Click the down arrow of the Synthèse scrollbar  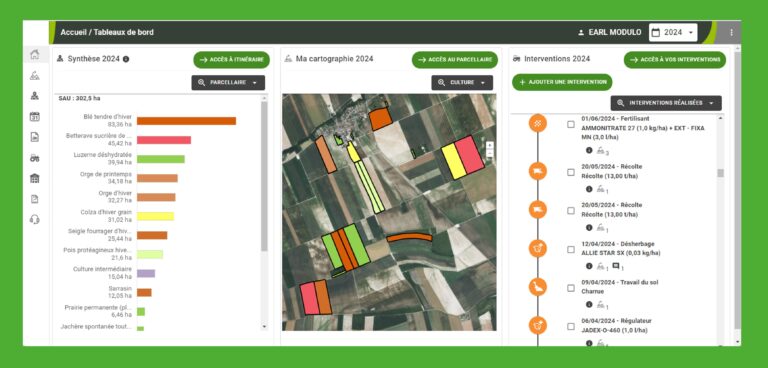coord(264,326)
